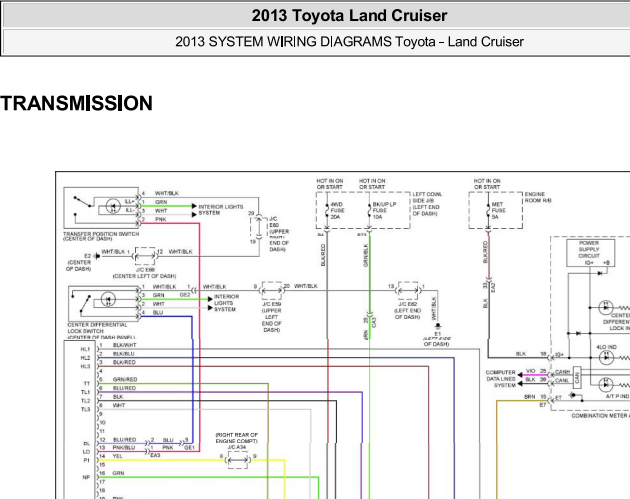Click the "POWER SUPPLY CIRCUIT" box
630x499 pixels.
pos(590,253)
